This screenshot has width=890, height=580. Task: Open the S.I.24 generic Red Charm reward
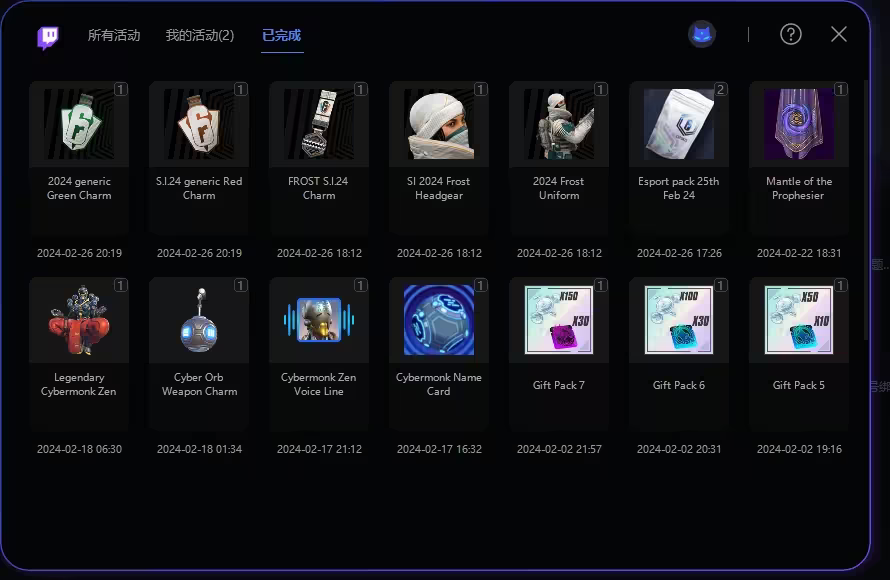199,158
